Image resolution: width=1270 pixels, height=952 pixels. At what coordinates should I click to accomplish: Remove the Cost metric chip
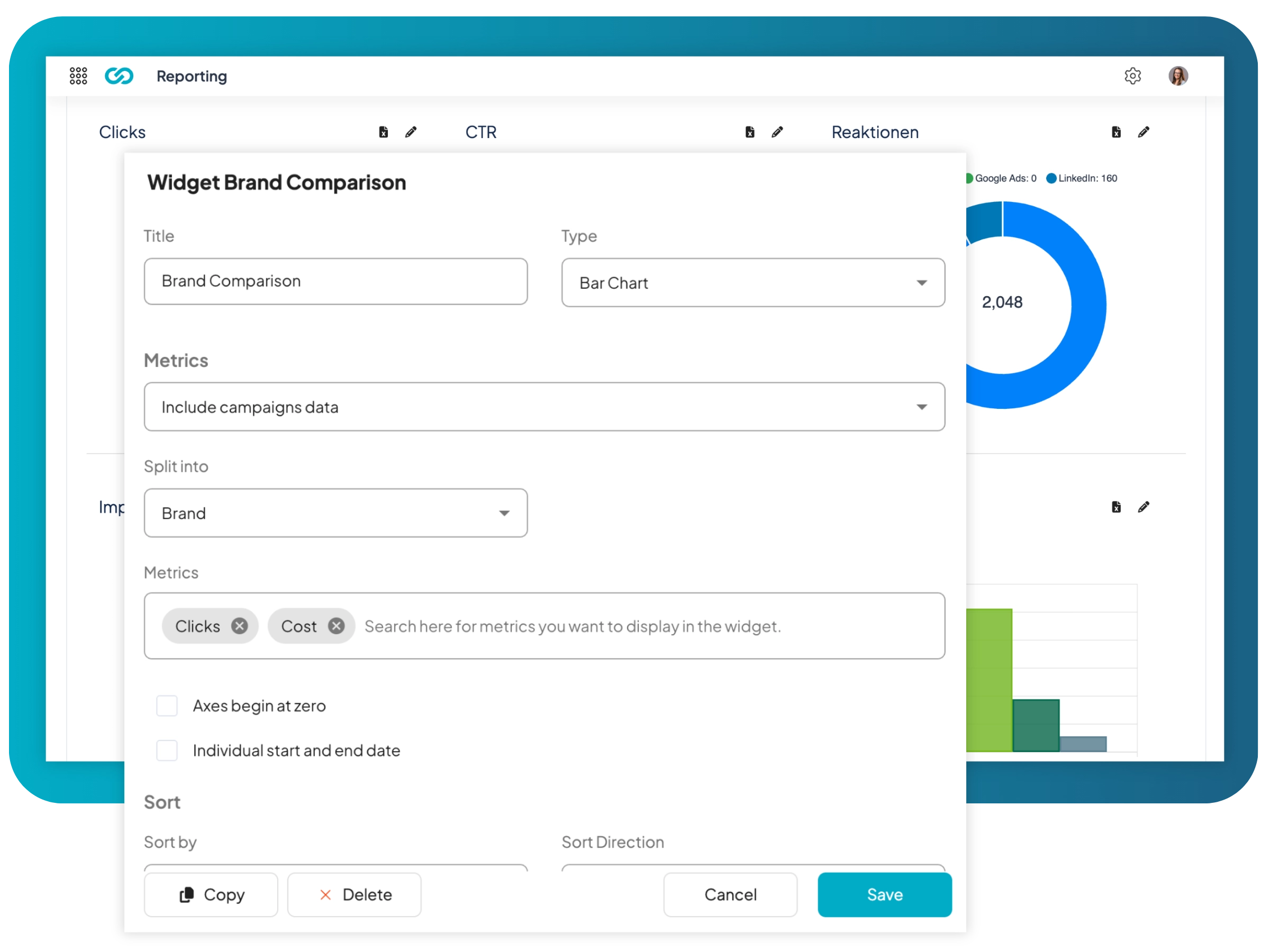(x=337, y=626)
